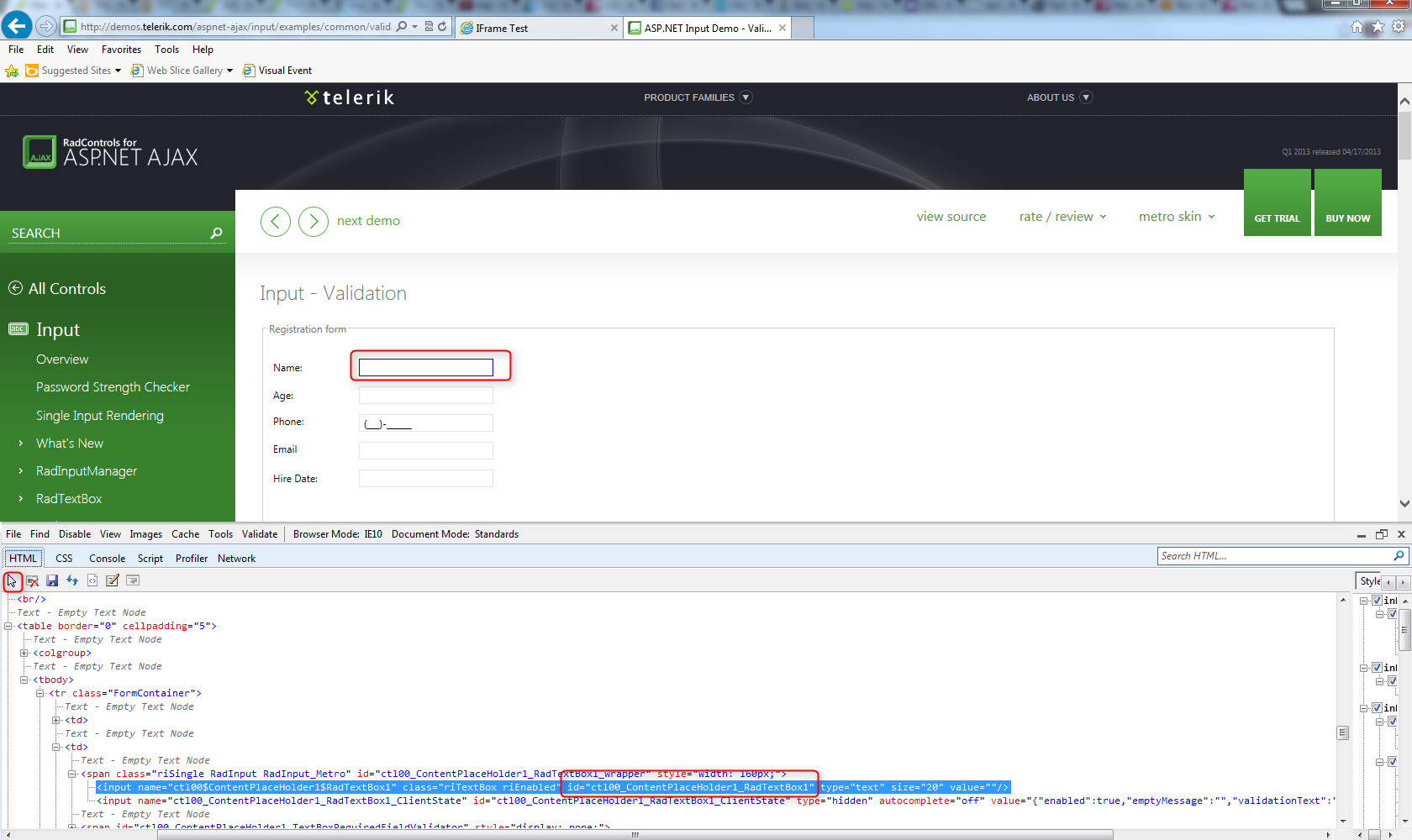Open the Single Input Rendering link

click(x=100, y=416)
